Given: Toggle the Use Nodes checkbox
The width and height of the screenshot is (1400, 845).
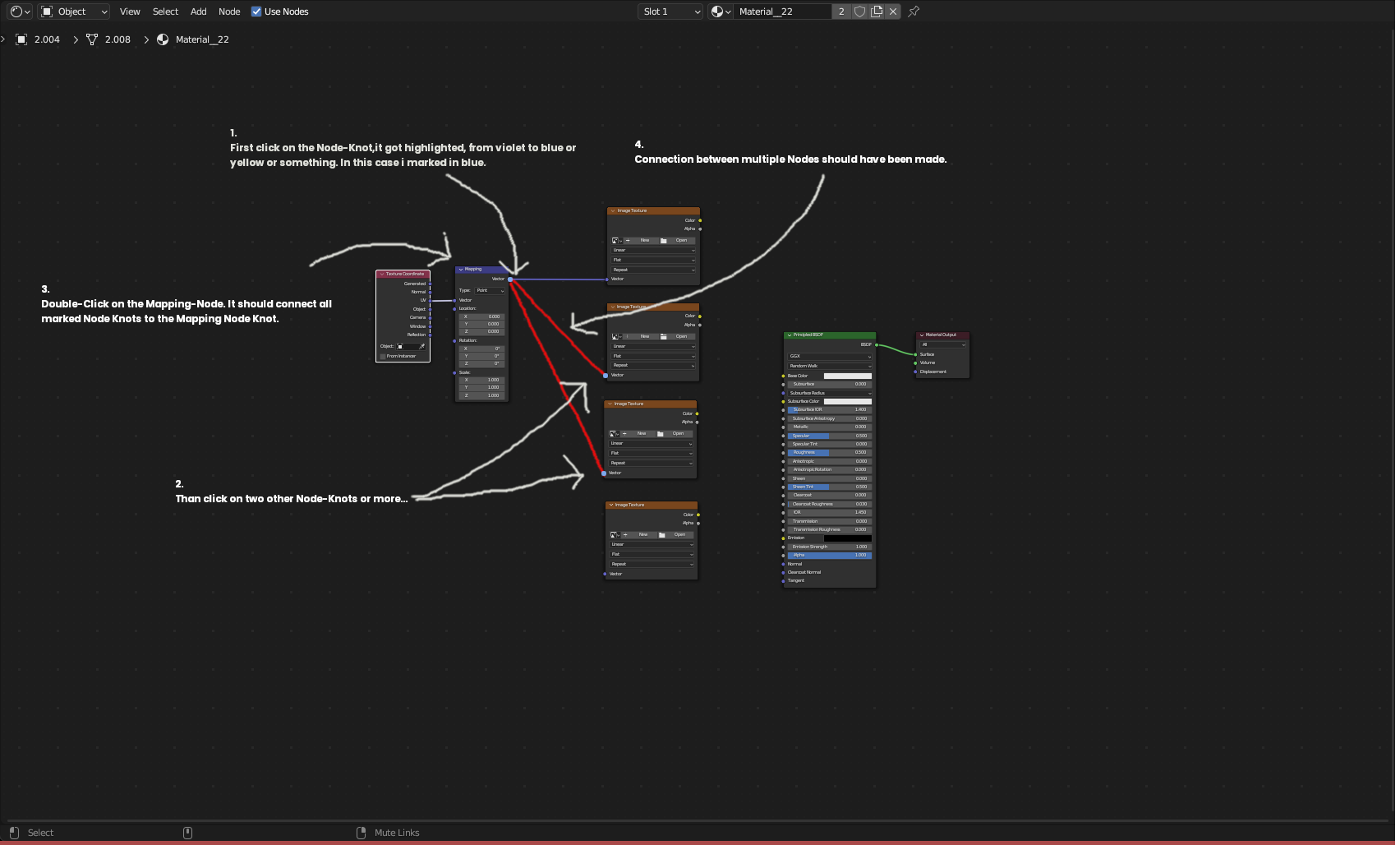Looking at the screenshot, I should click(256, 12).
